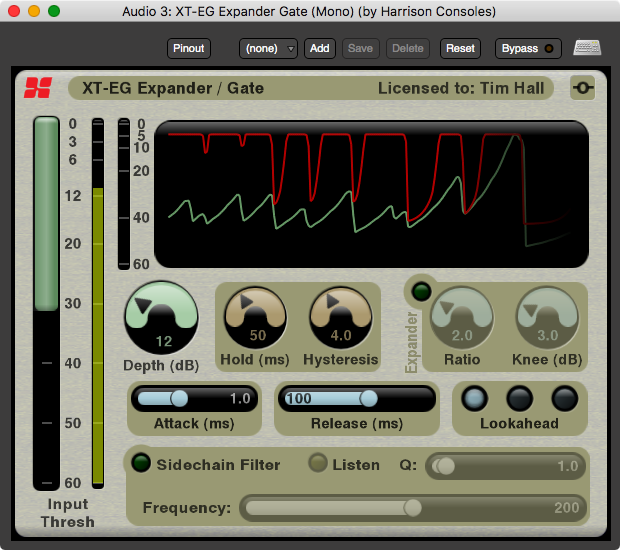Click the Hold value 50
This screenshot has width=620, height=550.
click(x=257, y=335)
